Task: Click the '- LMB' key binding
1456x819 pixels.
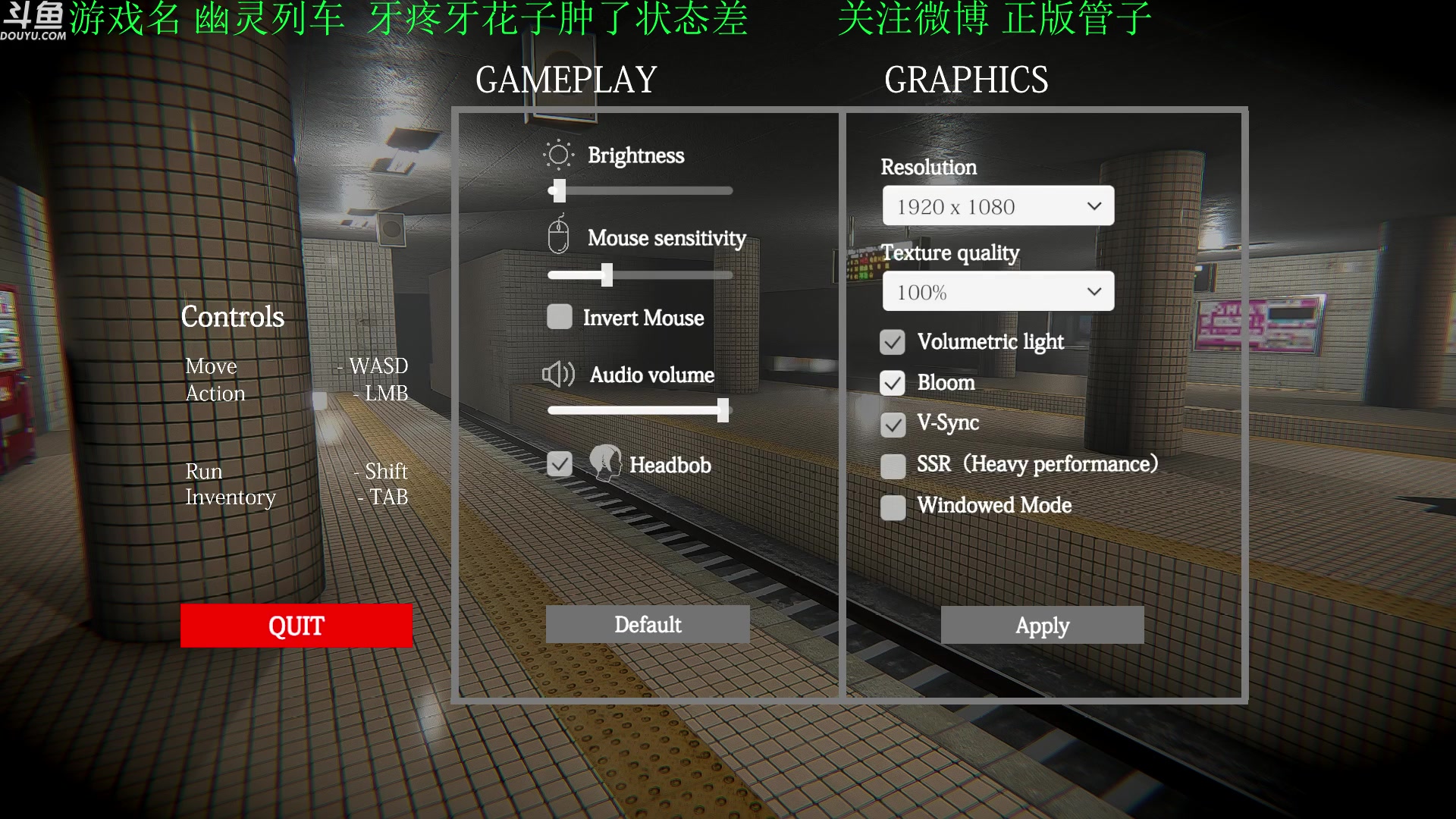Action: 381,394
